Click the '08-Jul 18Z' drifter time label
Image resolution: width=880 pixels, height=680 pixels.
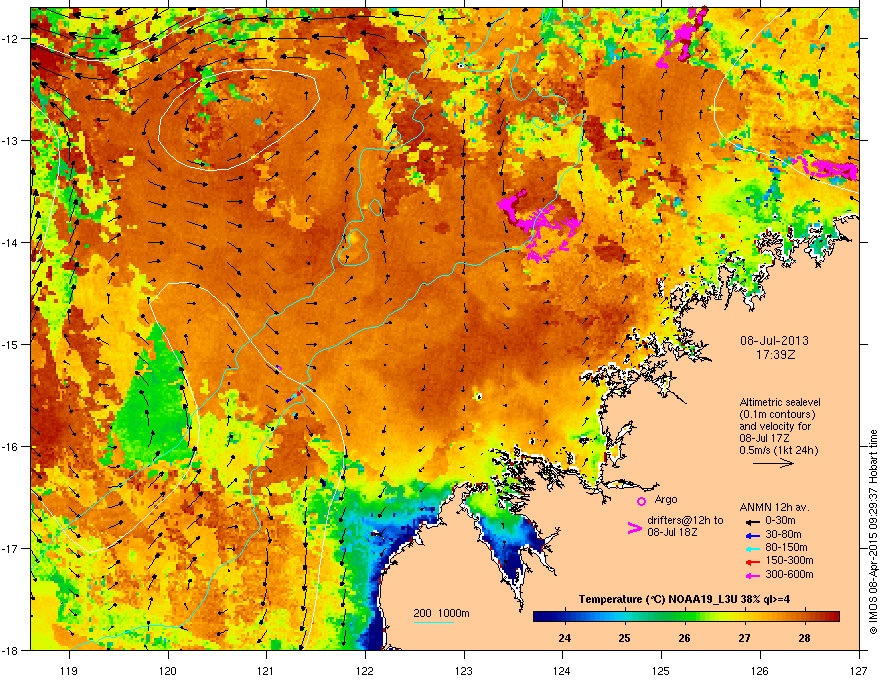pyautogui.click(x=672, y=532)
